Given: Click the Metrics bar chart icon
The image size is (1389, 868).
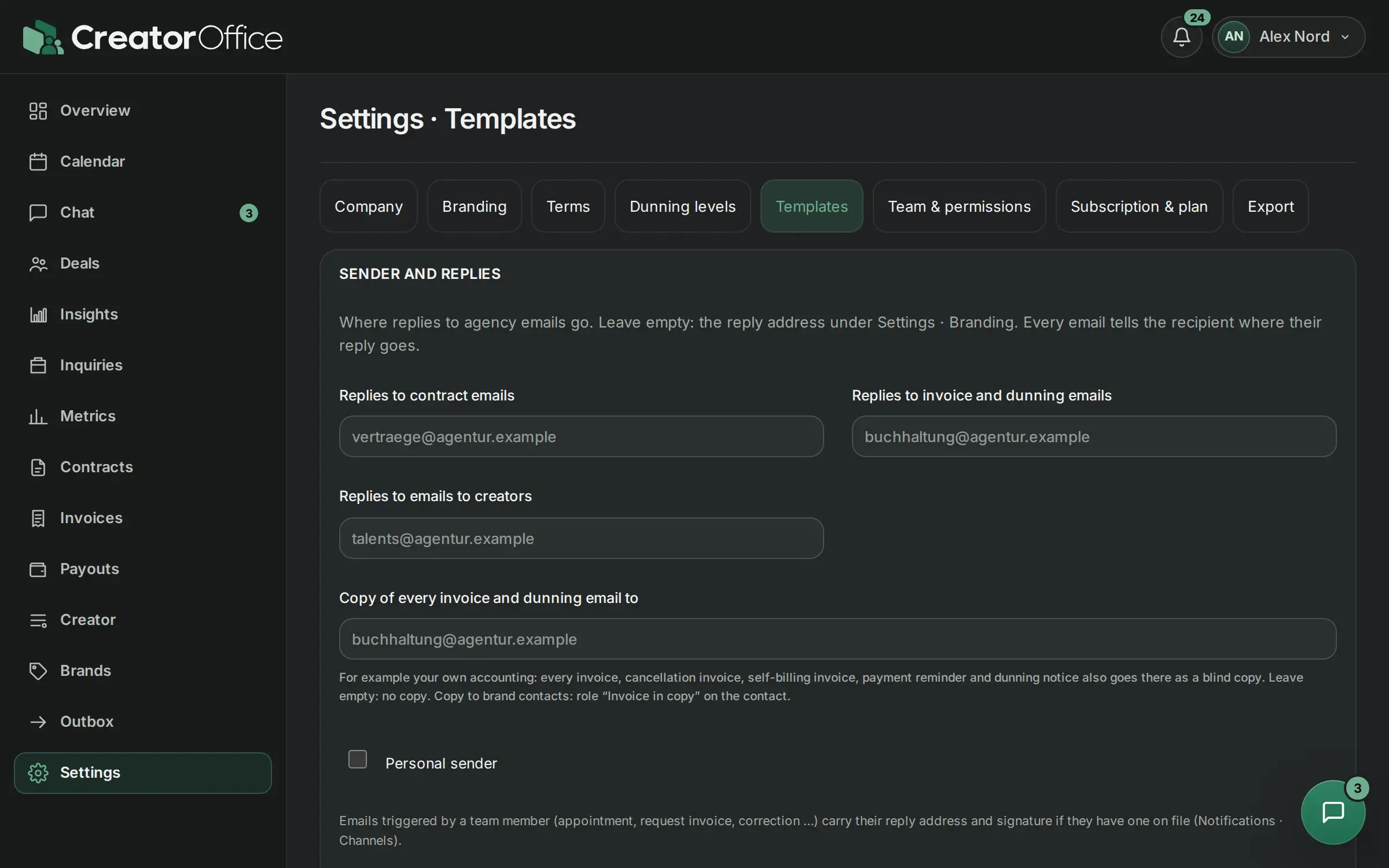Looking at the screenshot, I should 38,416.
